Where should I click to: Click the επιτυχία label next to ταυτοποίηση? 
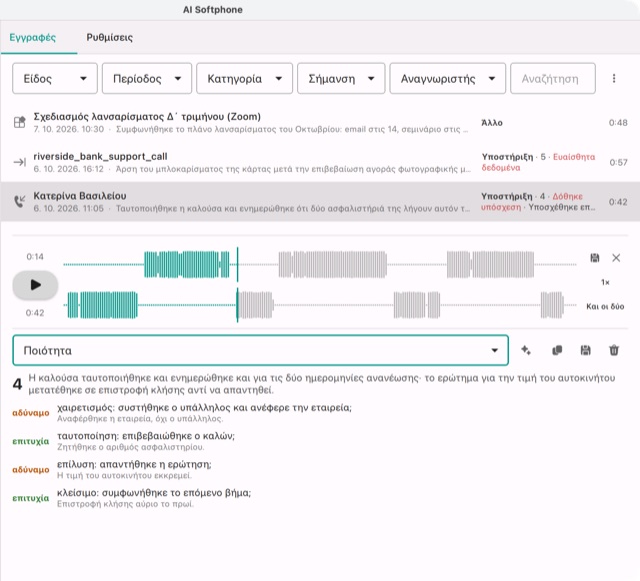coord(31,441)
